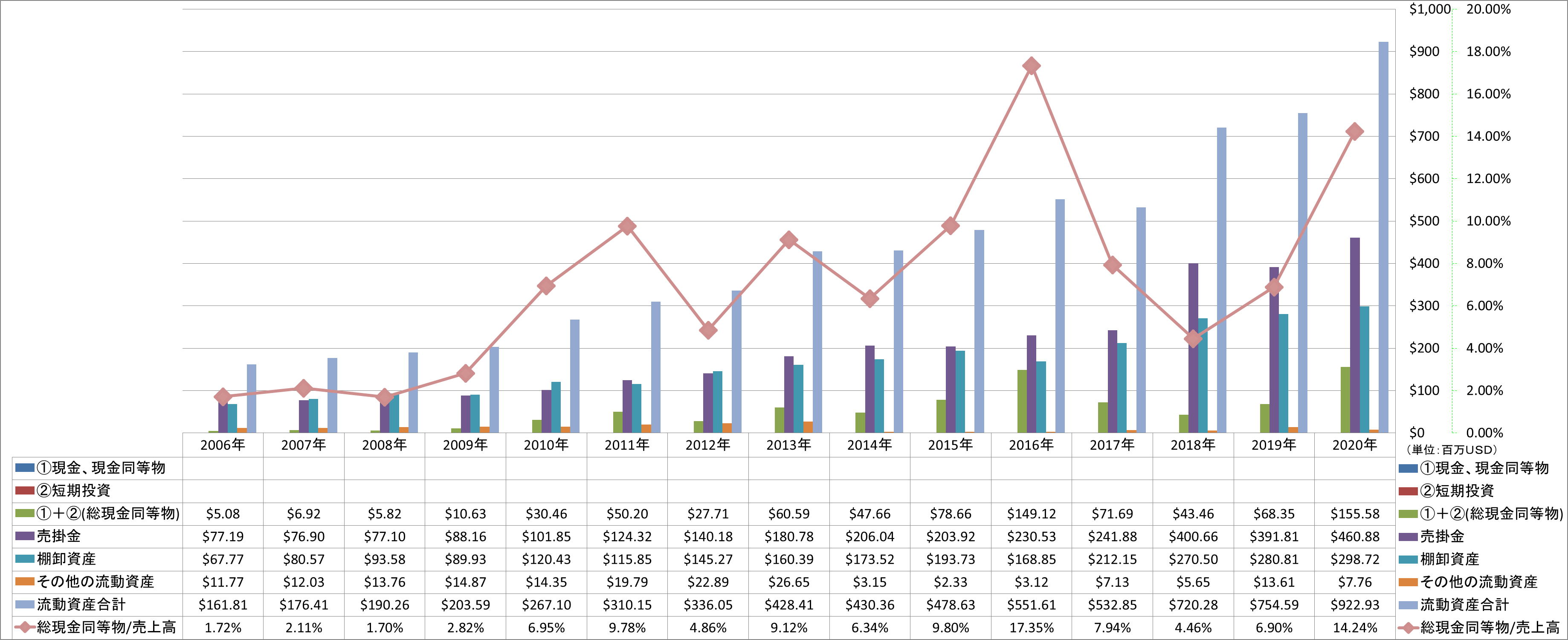Click 2017年 on the category axis
Image resolution: width=1568 pixels, height=640 pixels.
(x=1112, y=445)
